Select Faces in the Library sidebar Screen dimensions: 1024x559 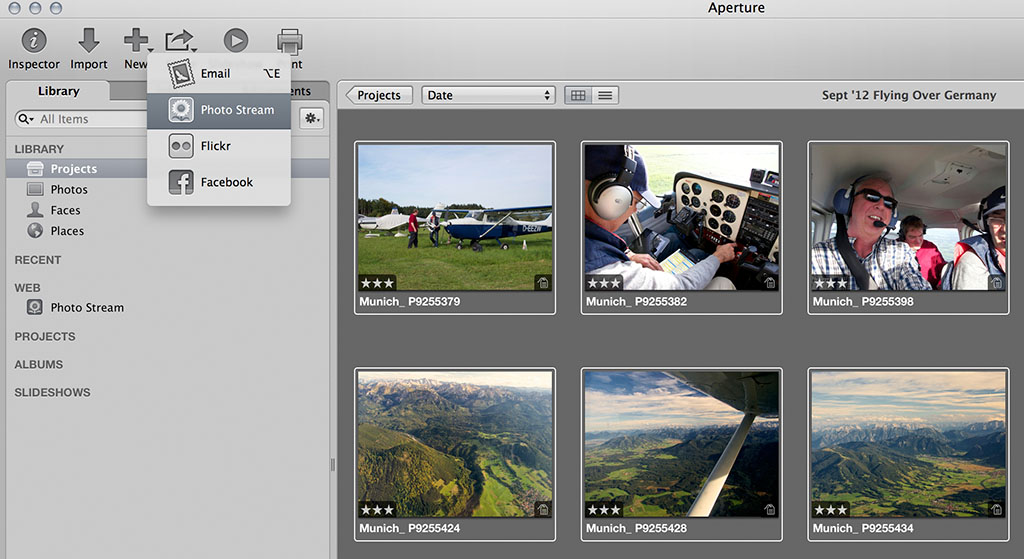tap(65, 210)
